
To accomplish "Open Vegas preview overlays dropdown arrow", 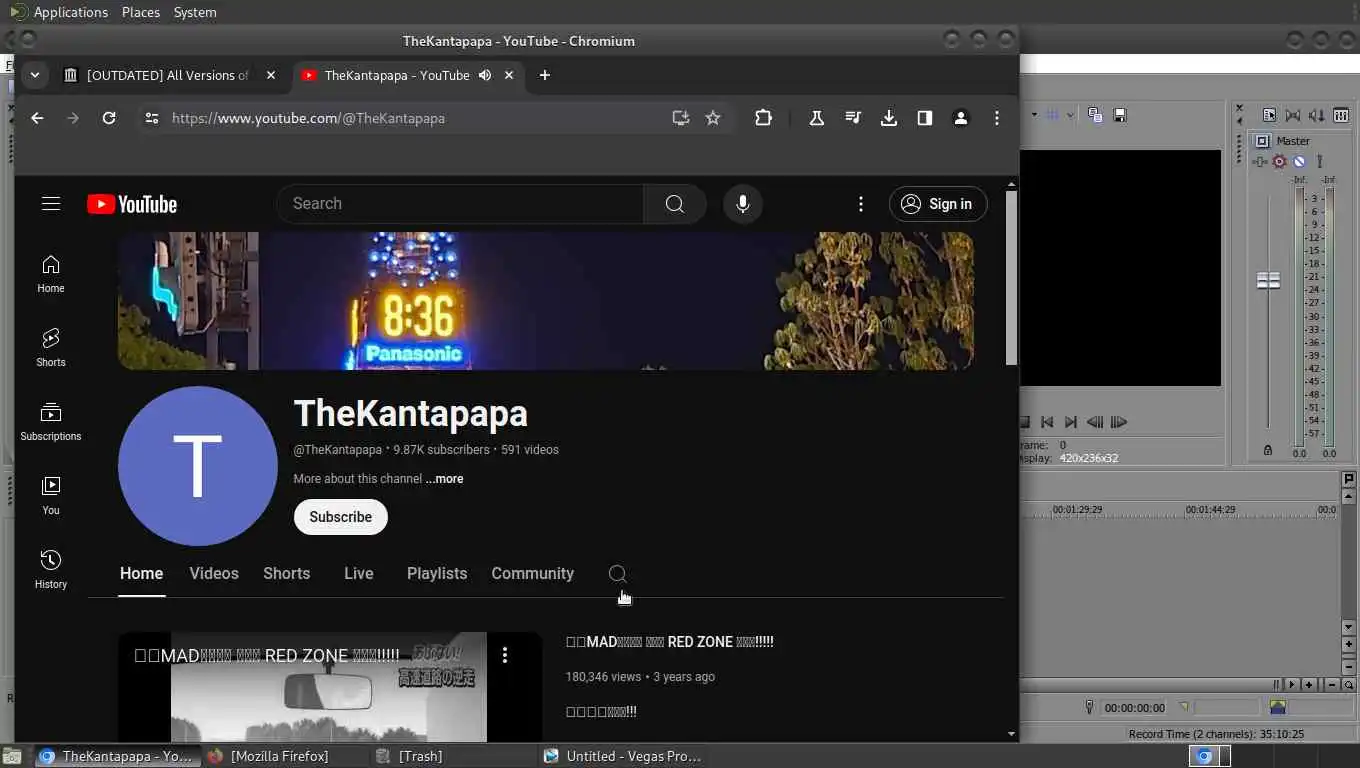I will pos(1070,115).
